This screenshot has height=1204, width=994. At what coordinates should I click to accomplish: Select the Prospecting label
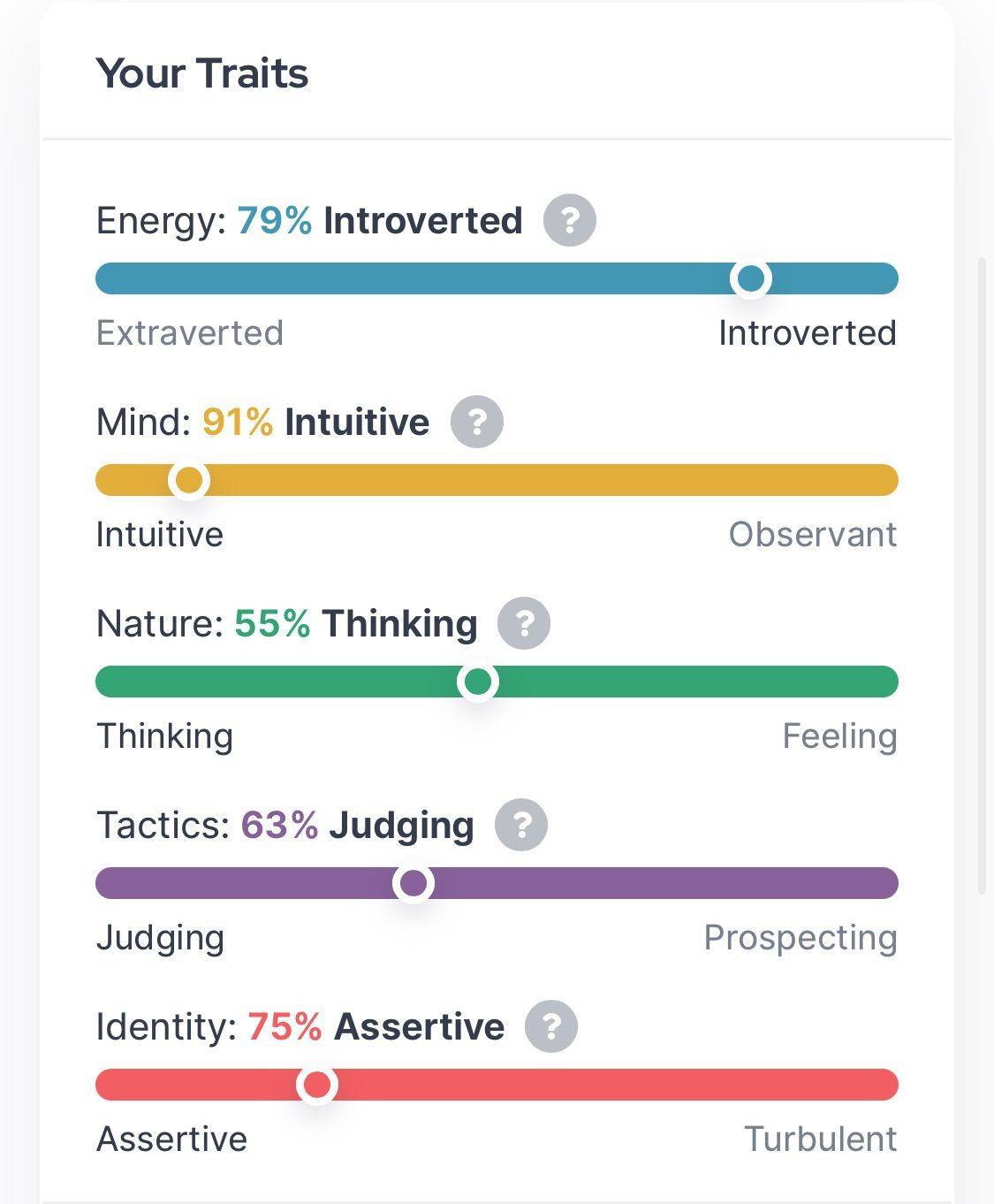click(x=801, y=938)
